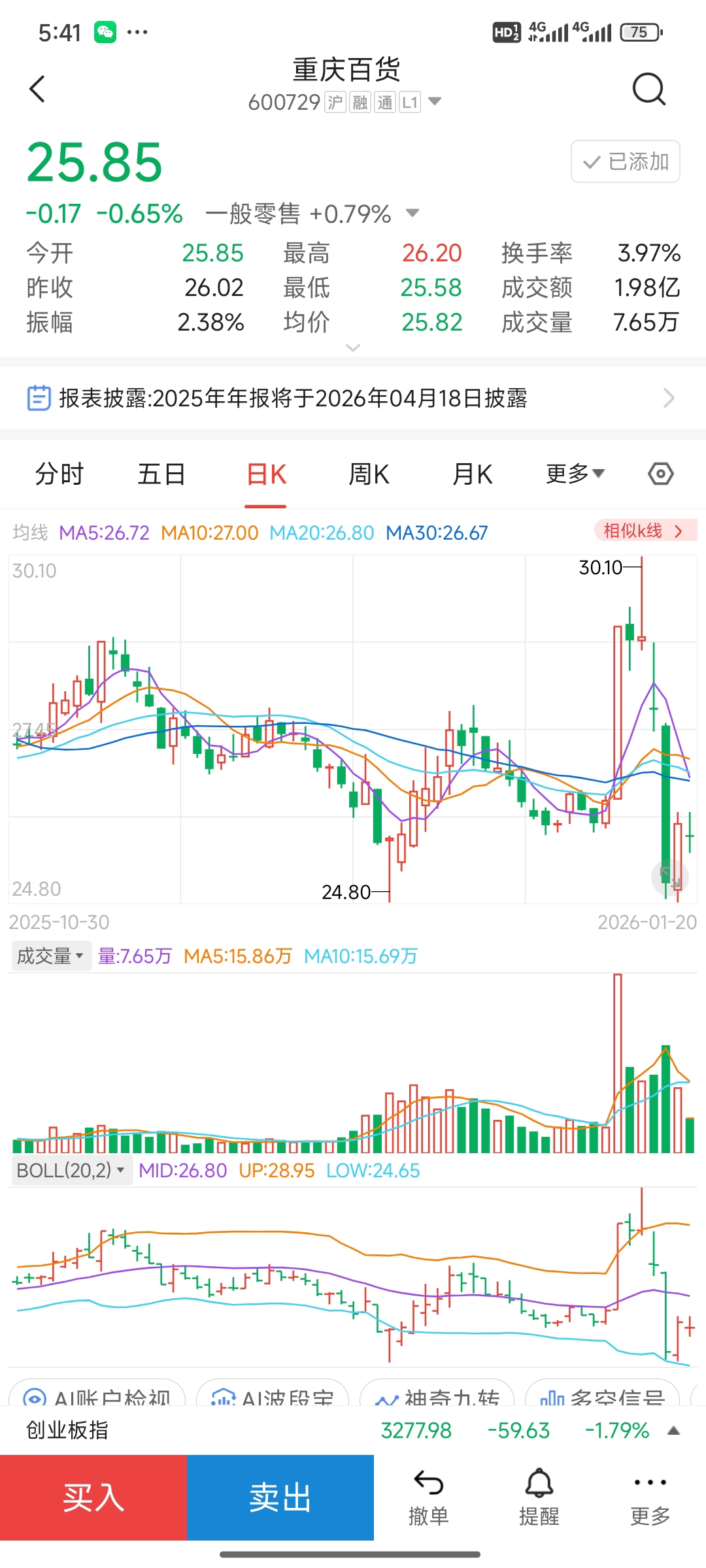
Task: Tap the battery indicator showing 75
Action: tap(641, 32)
